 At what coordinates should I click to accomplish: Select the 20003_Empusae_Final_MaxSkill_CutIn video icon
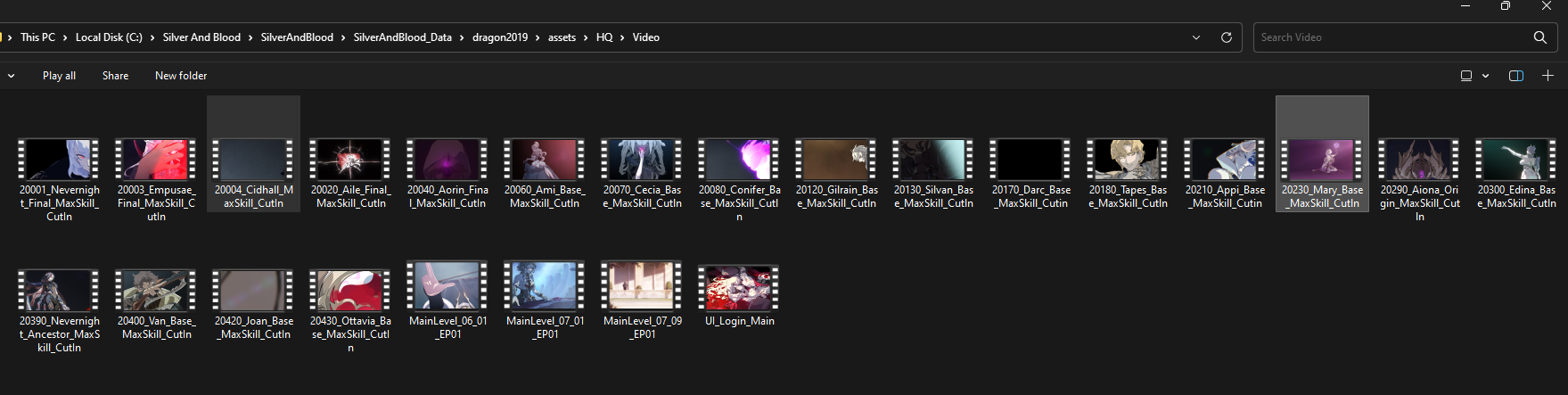coord(156,160)
